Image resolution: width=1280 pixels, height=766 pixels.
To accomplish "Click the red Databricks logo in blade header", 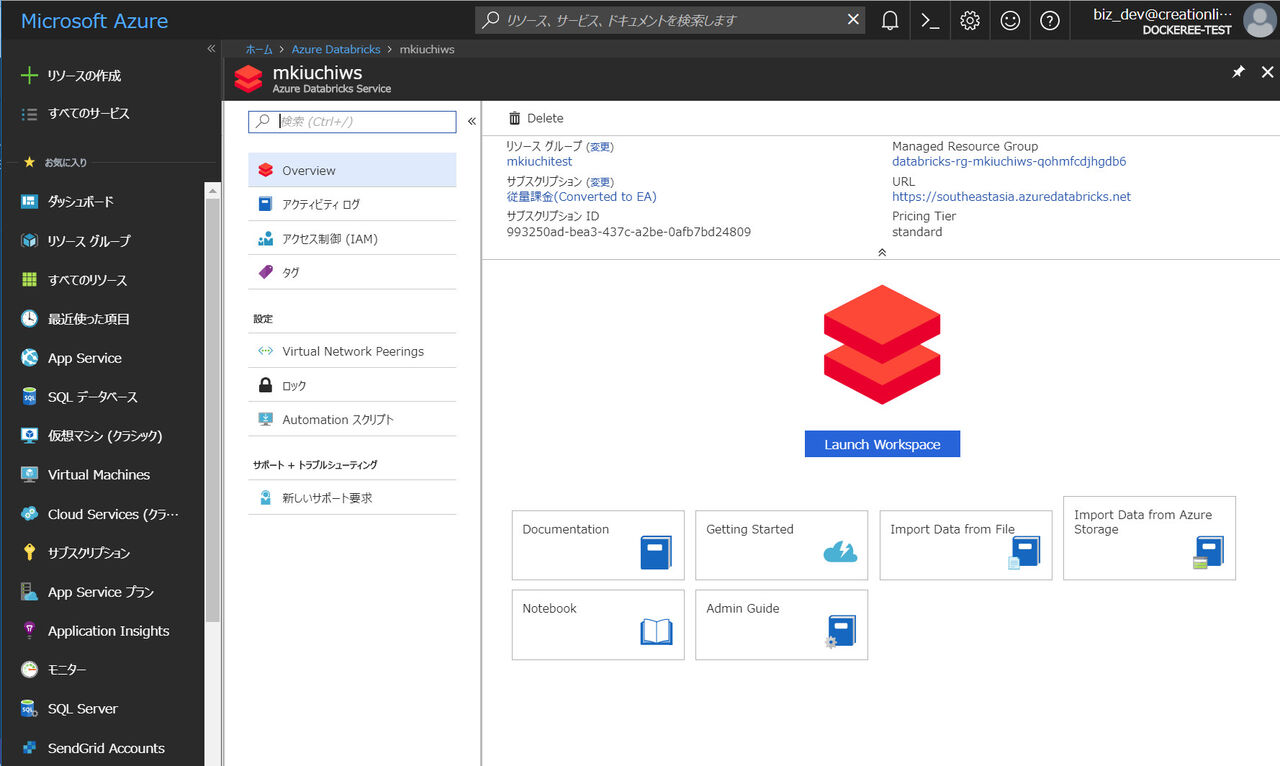I will click(248, 79).
